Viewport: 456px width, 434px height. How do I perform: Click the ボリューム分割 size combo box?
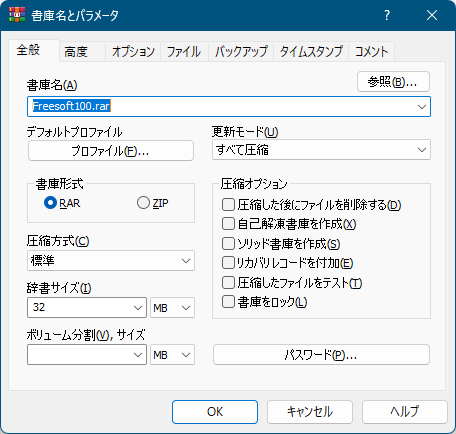87,355
